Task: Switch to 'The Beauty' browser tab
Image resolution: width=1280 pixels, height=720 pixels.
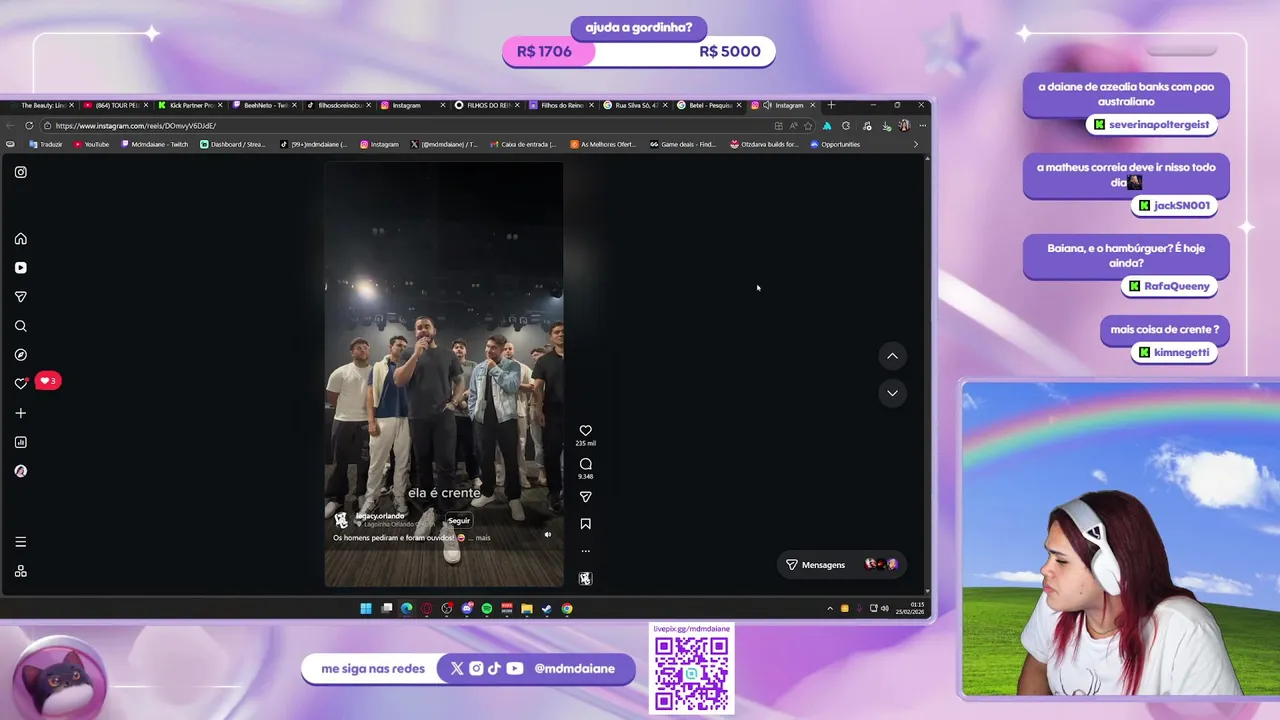Action: (42, 105)
